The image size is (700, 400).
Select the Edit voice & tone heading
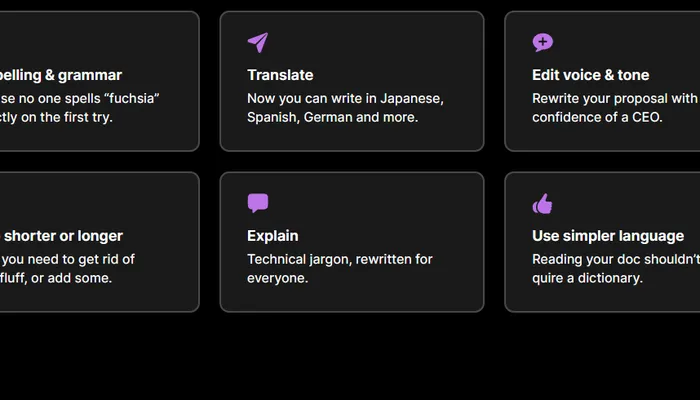tap(590, 75)
